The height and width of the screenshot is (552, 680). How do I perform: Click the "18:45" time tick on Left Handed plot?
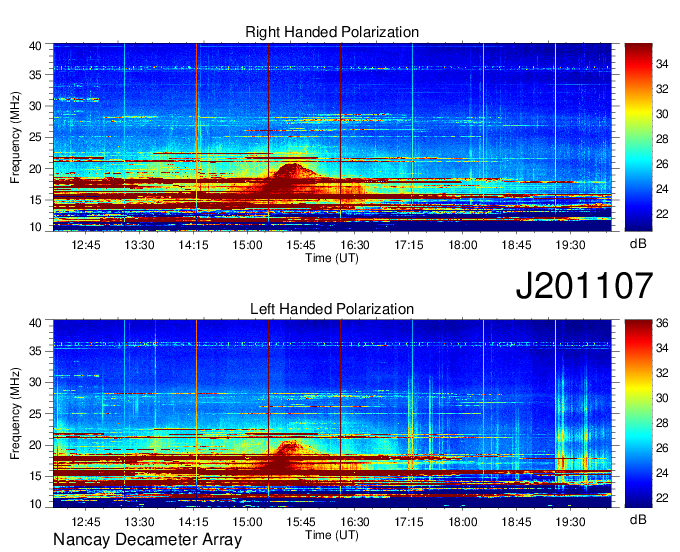pos(517,522)
